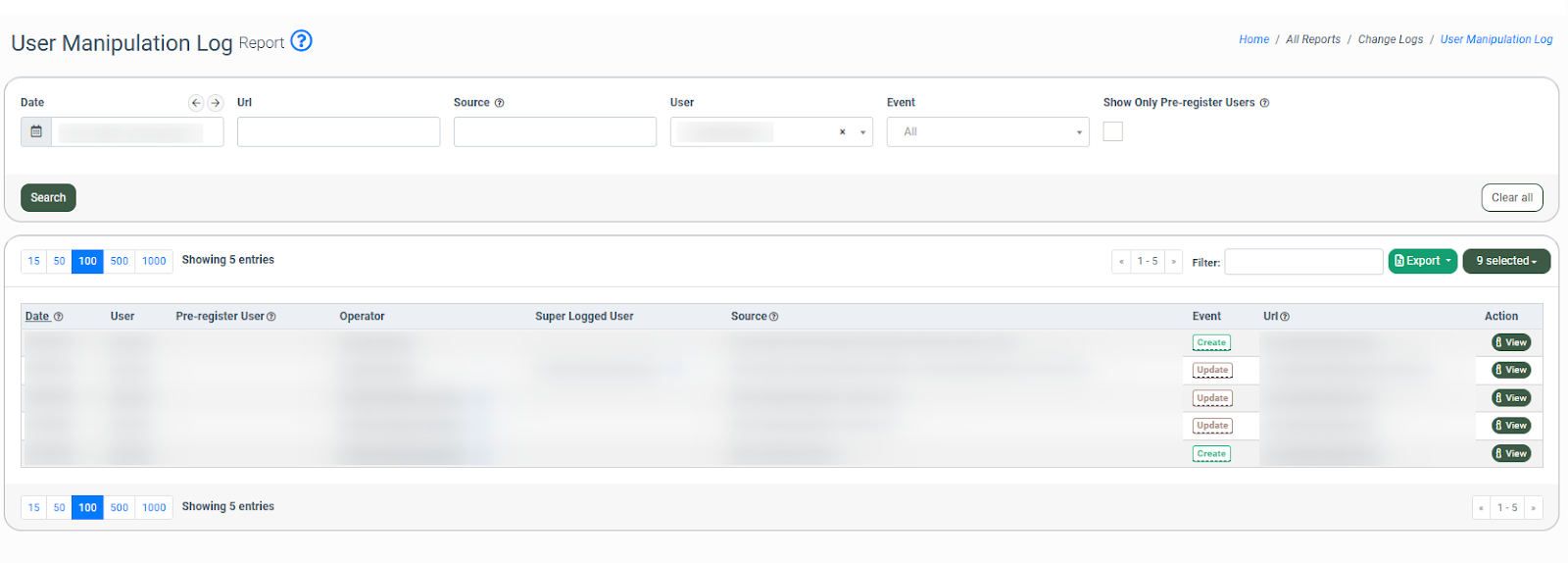
Task: Click help icon next to Pre-register User column
Action: pos(271,317)
